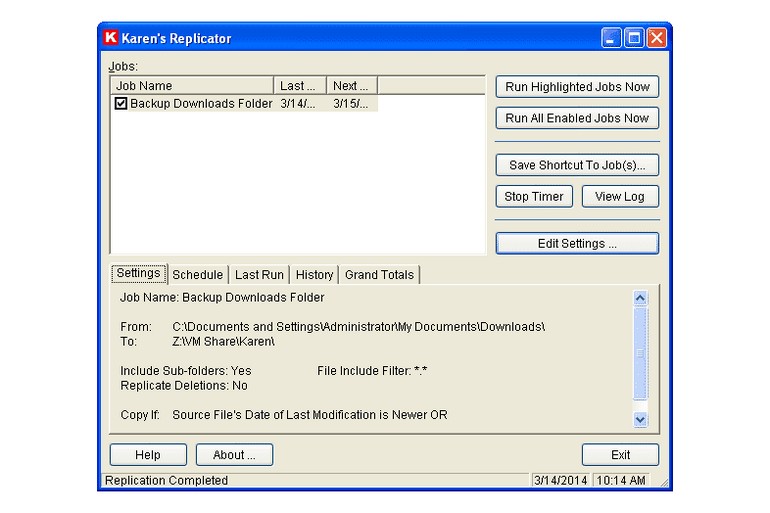This screenshot has width=770, height=513.
Task: Click the Copy If condition line
Action: pos(284,415)
